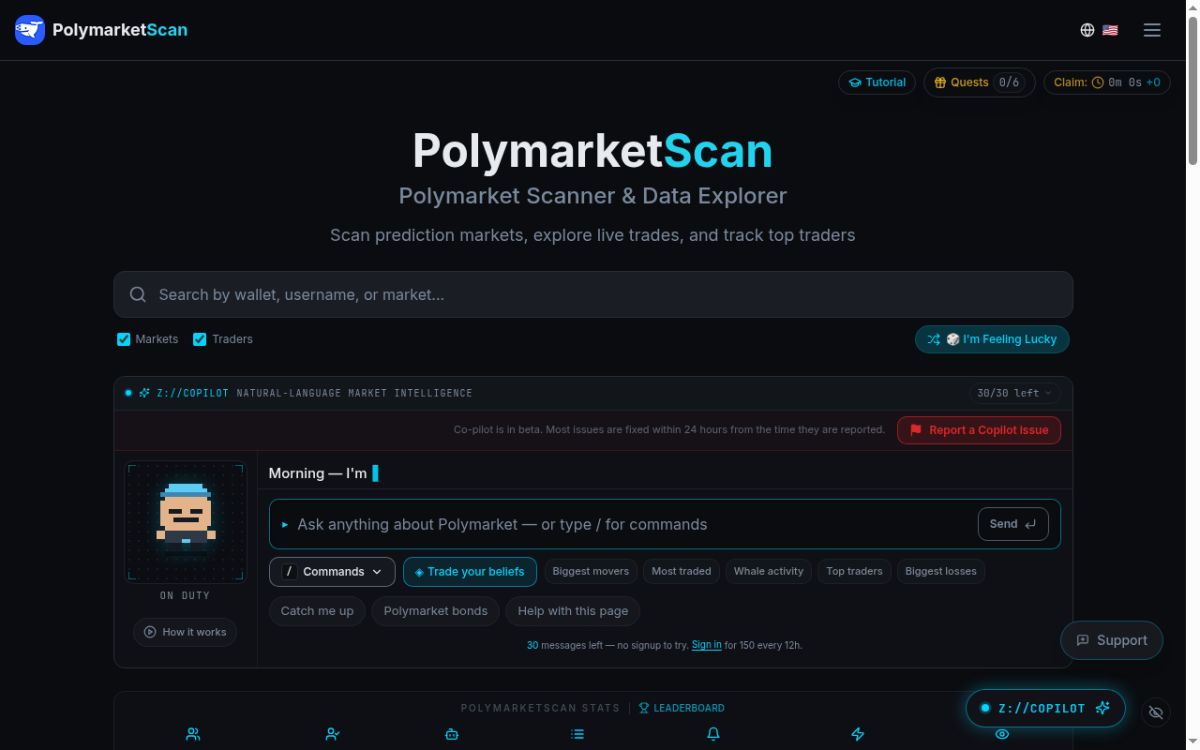Viewport: 1200px width, 750px height.
Task: Select Biggest losses chip
Action: pyautogui.click(x=941, y=571)
